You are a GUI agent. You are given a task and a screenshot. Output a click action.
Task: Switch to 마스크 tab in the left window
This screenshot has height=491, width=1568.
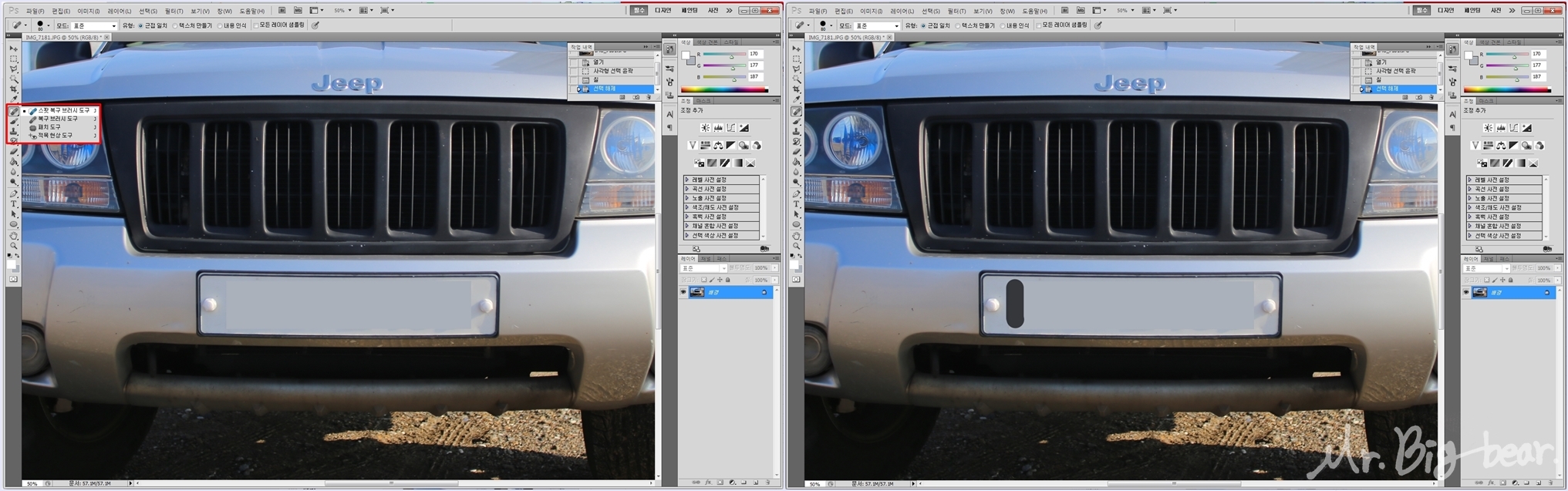point(704,100)
